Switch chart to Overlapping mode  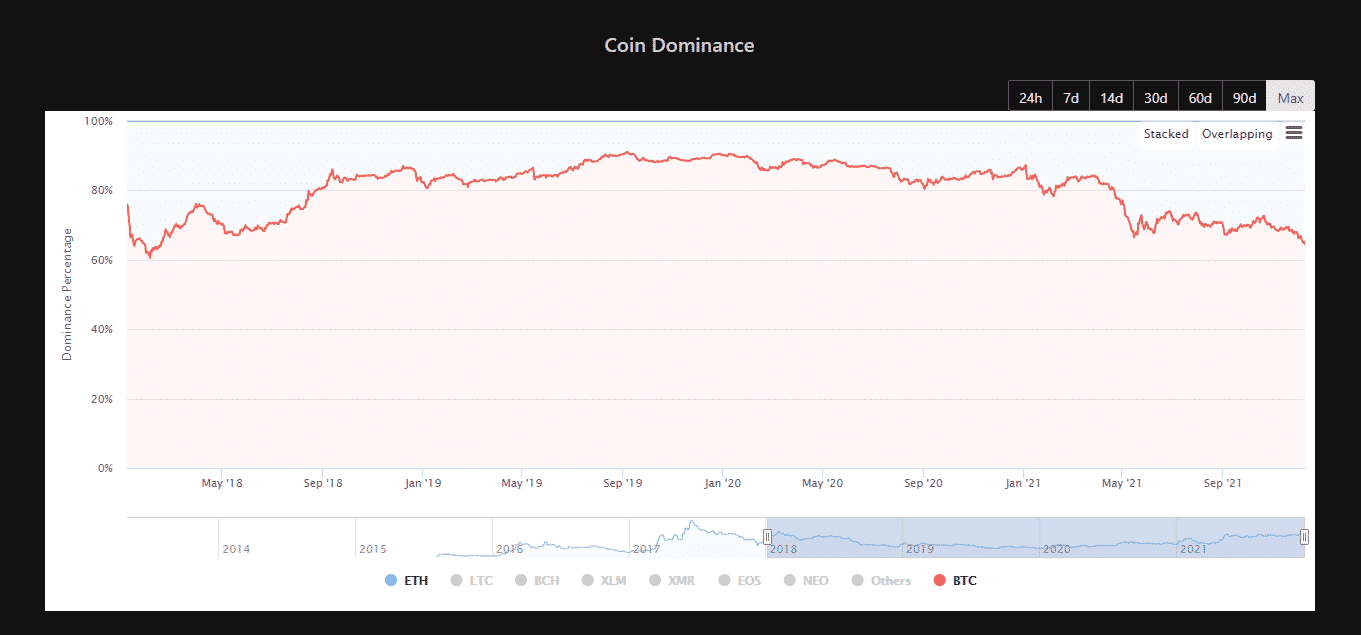[1237, 134]
